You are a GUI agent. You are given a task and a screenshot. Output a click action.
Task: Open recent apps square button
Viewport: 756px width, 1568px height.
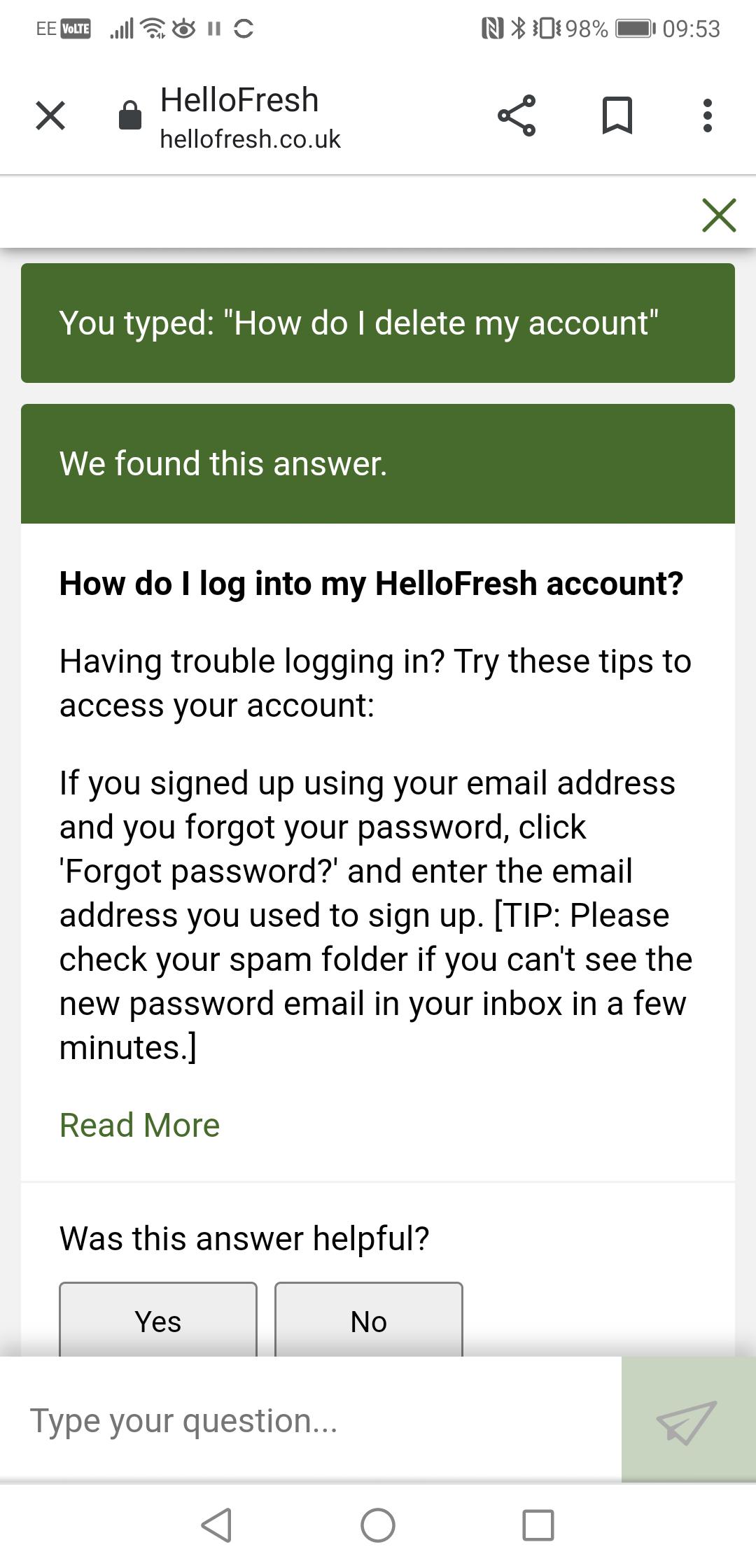538,1525
